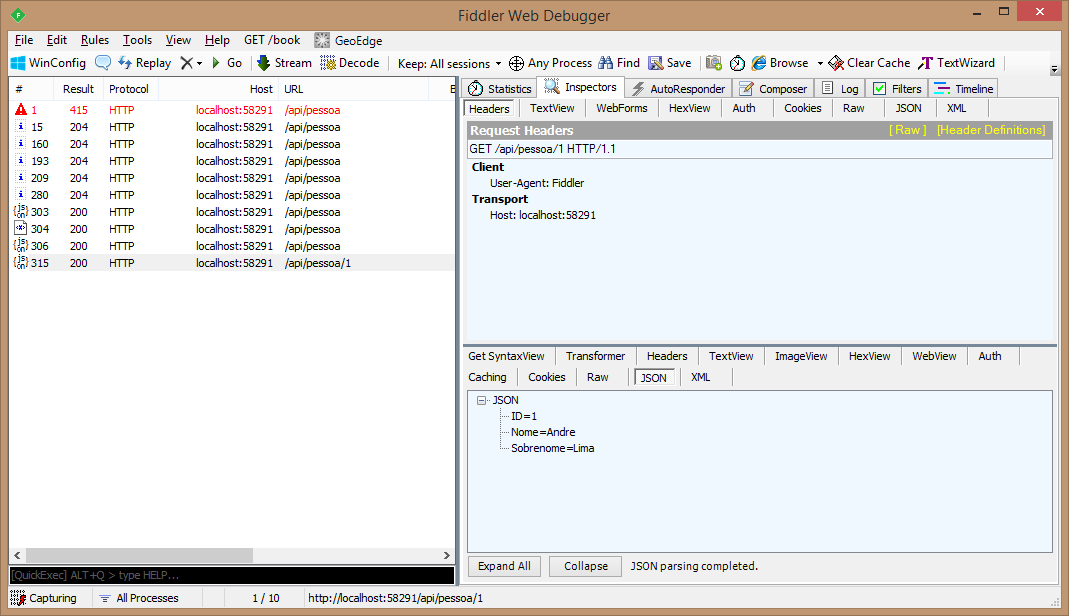Image resolution: width=1069 pixels, height=616 pixels.
Task: Sort sessions by the Result column
Action: coord(78,89)
